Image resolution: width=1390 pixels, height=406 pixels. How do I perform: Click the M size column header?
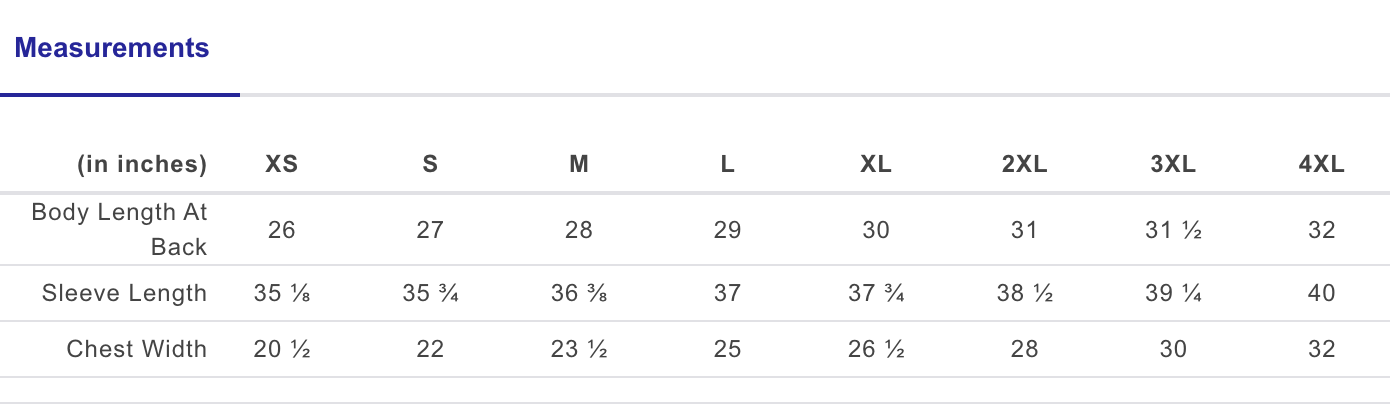click(579, 165)
